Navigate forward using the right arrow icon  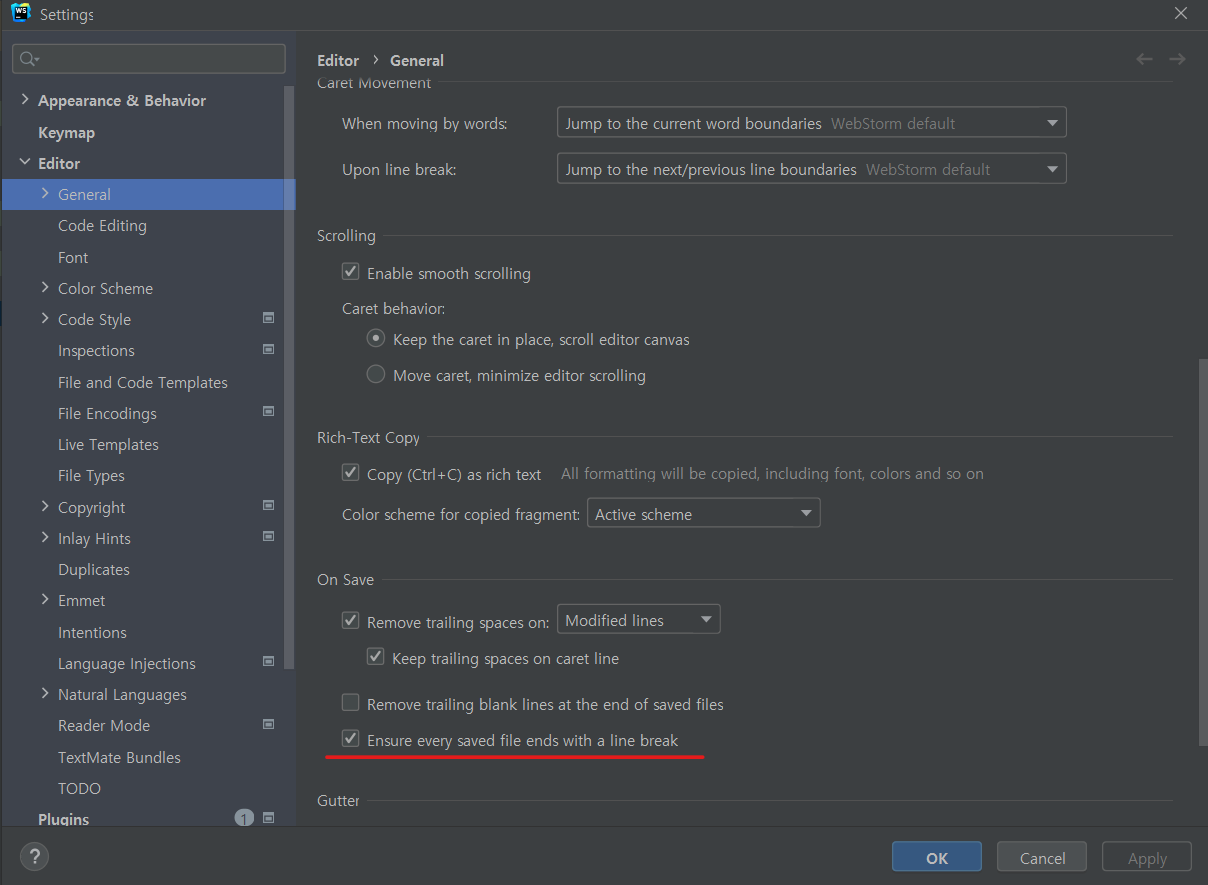coord(1177,59)
